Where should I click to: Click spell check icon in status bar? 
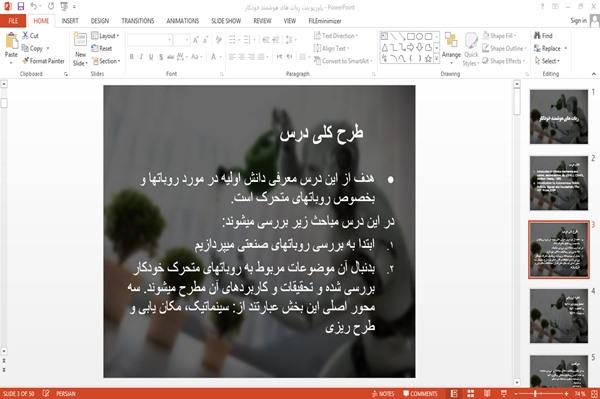[46, 393]
